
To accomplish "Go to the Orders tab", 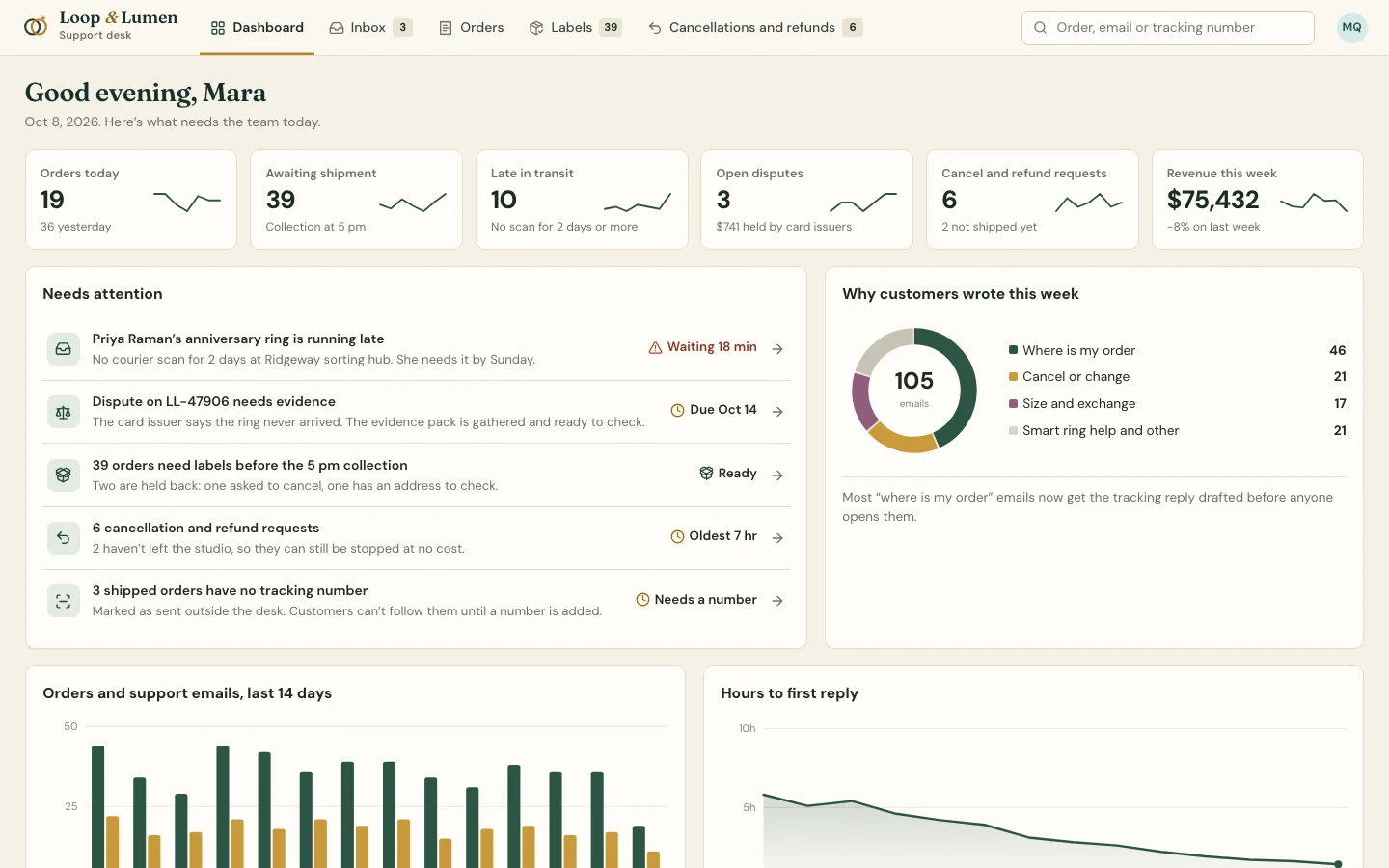I will pyautogui.click(x=472, y=27).
